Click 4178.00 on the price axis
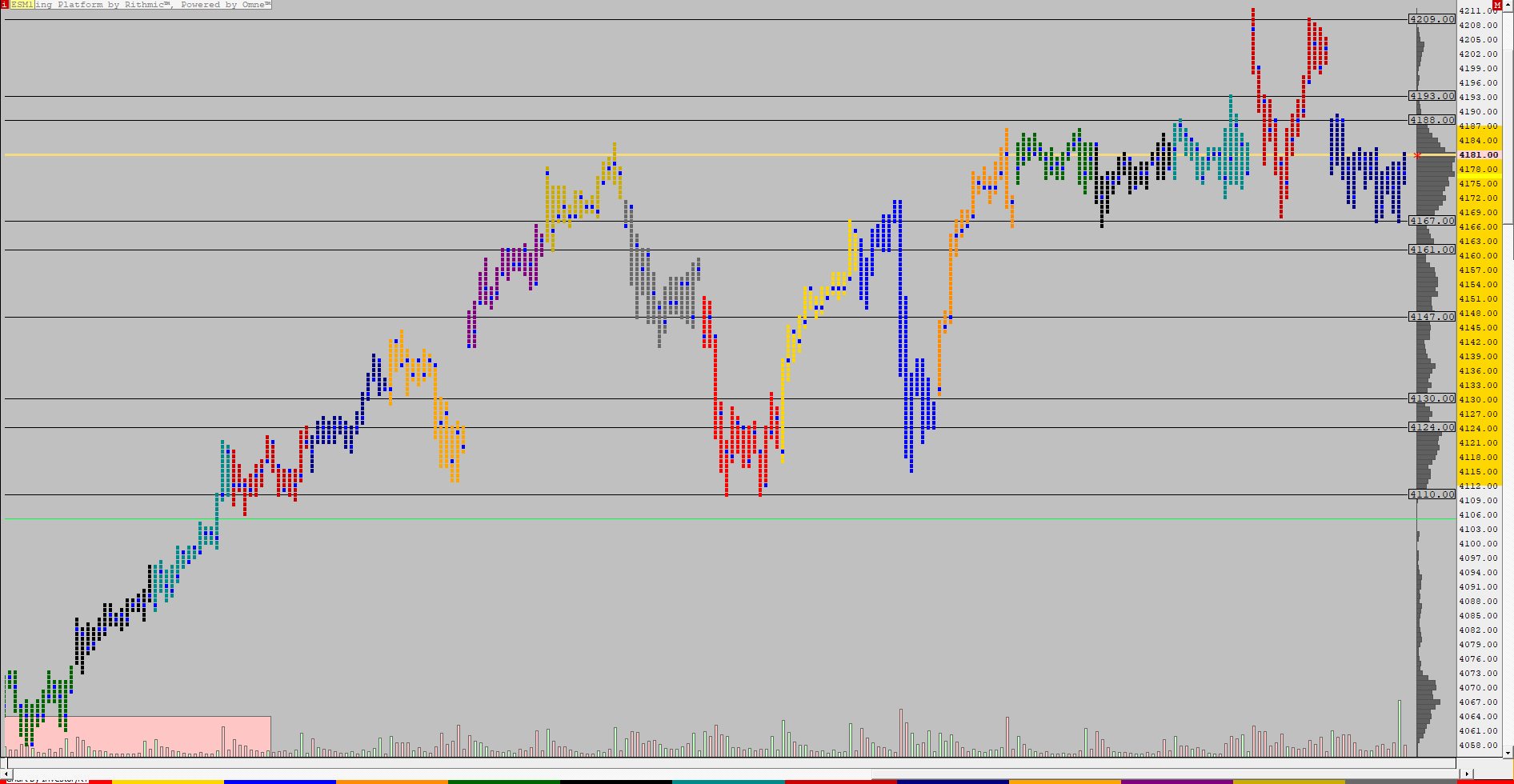Screen dimensions: 1514x784 point(1479,170)
